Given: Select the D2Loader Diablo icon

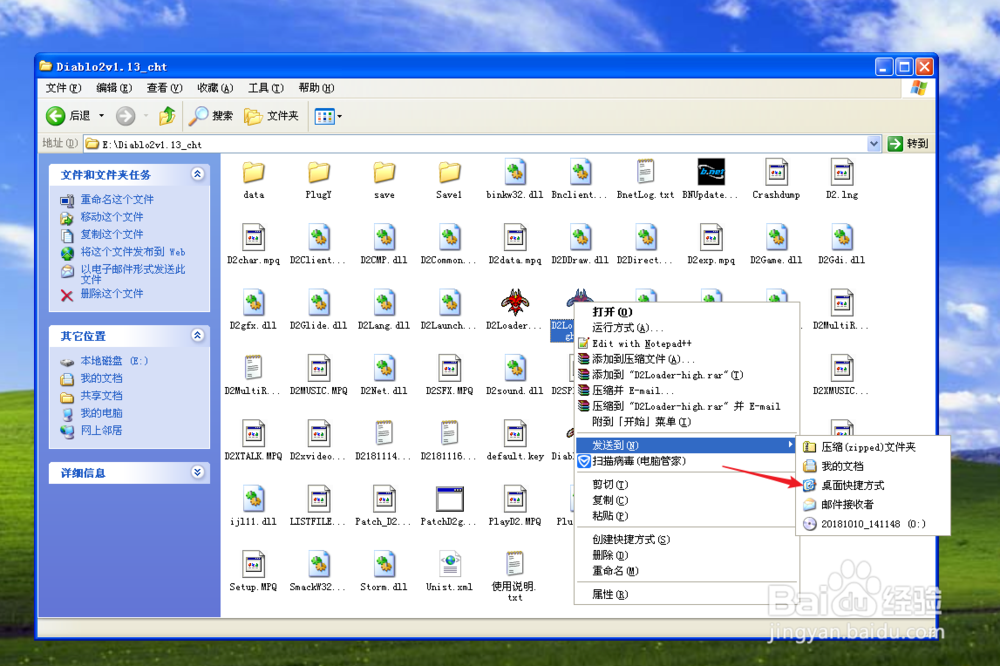Looking at the screenshot, I should pyautogui.click(x=515, y=302).
